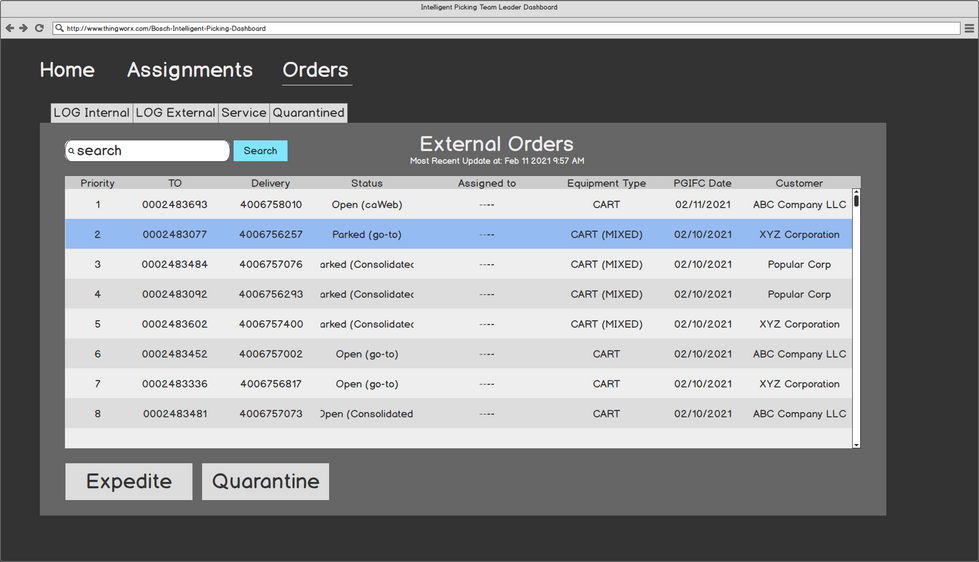Select TO number 0002483693
The image size is (979, 562).
pyautogui.click(x=175, y=204)
